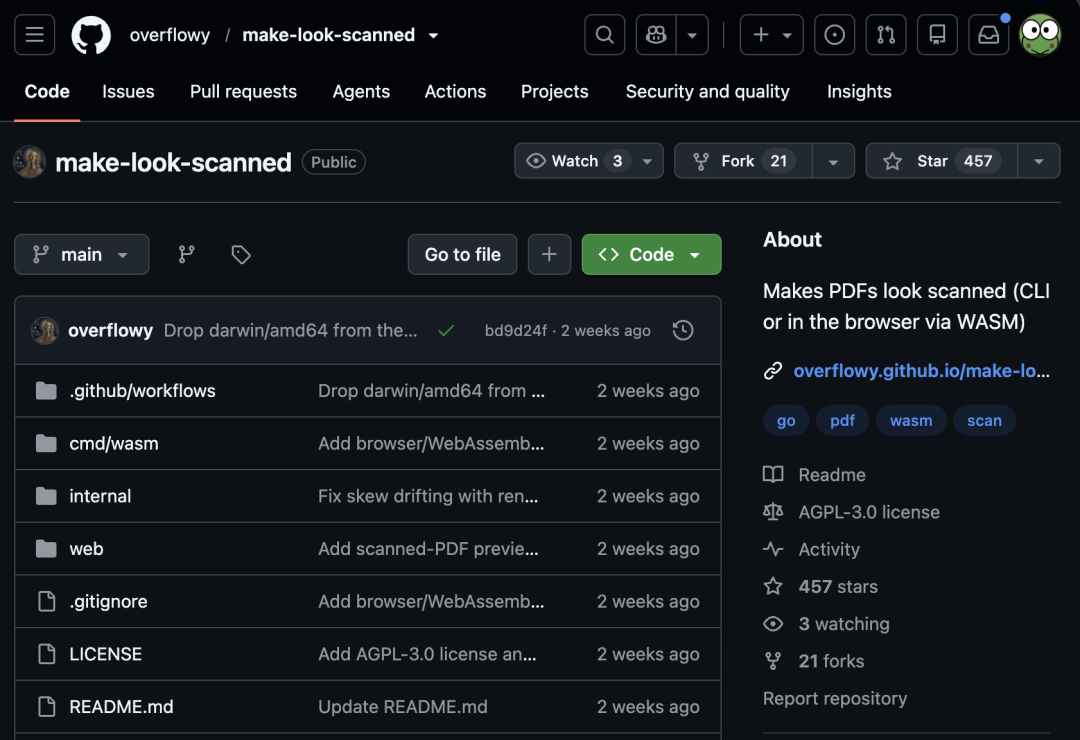The width and height of the screenshot is (1080, 740).
Task: Star the repository
Action: (942, 161)
